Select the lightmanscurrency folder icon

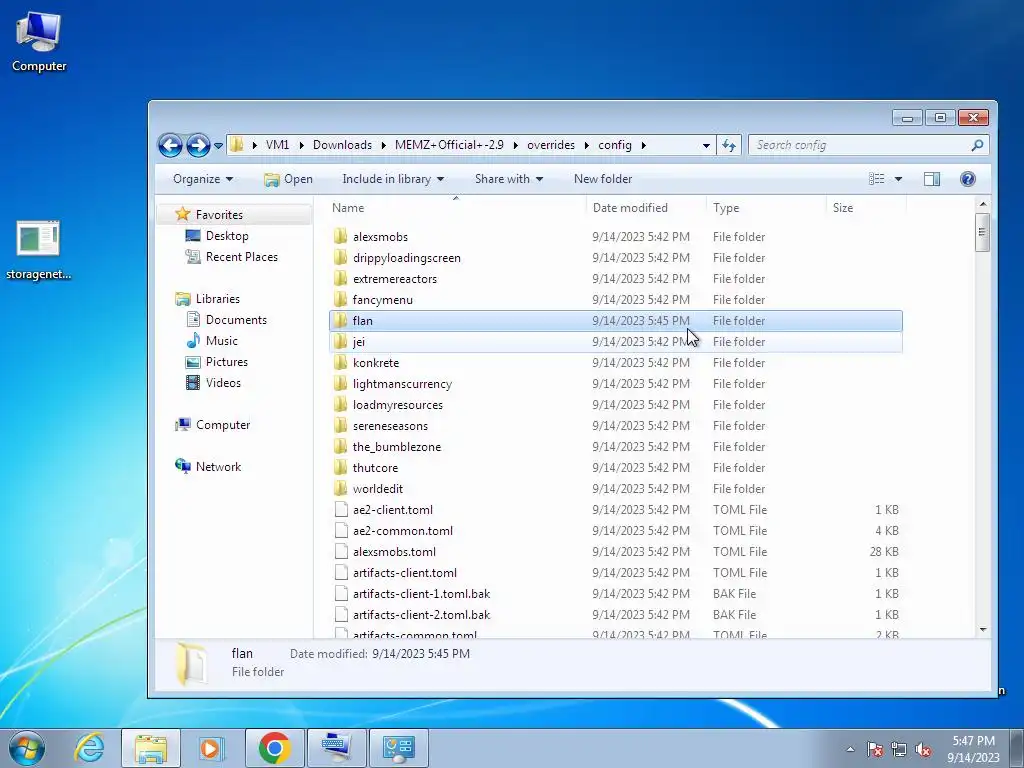[340, 383]
